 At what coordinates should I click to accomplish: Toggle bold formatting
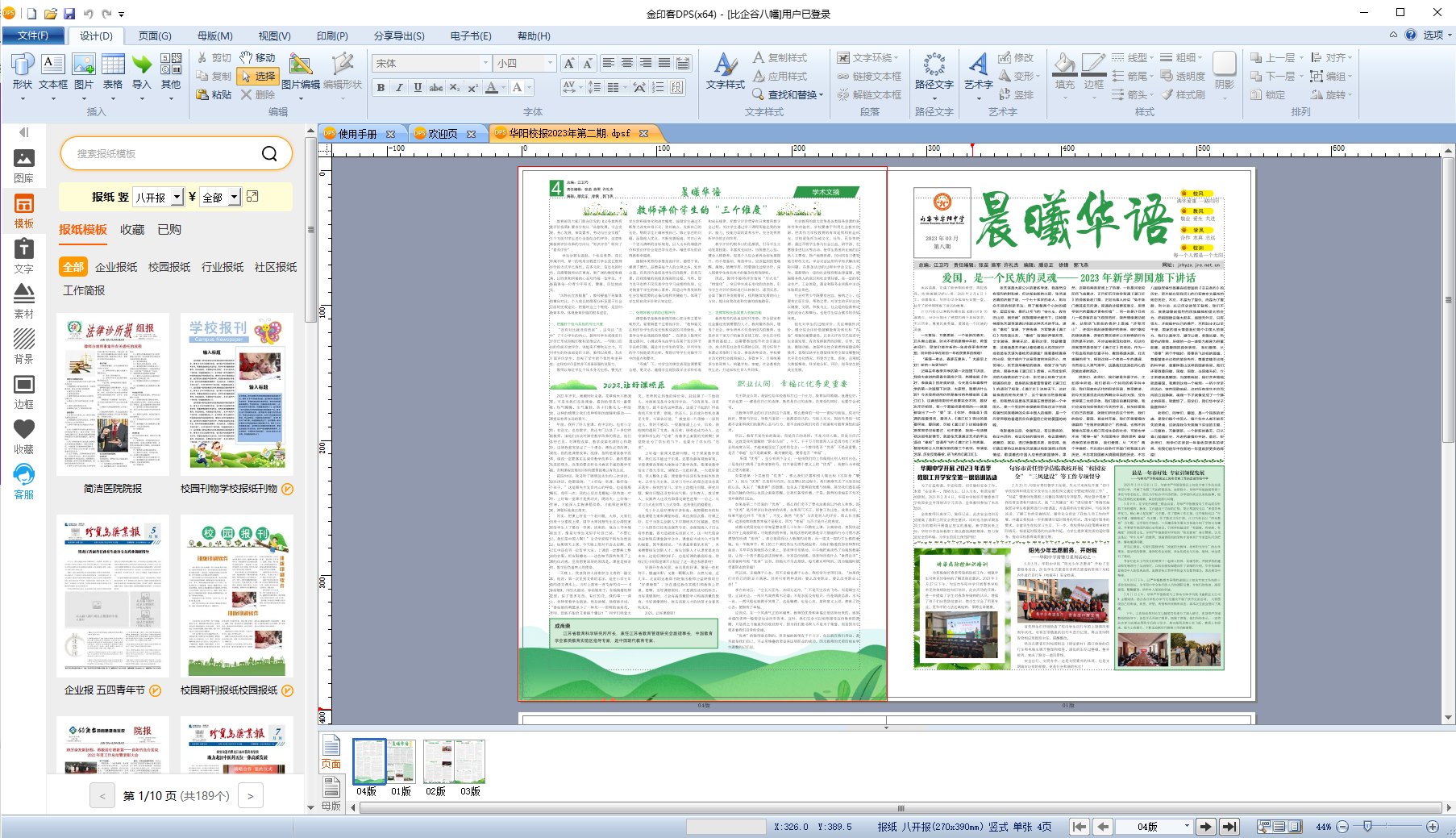(381, 87)
